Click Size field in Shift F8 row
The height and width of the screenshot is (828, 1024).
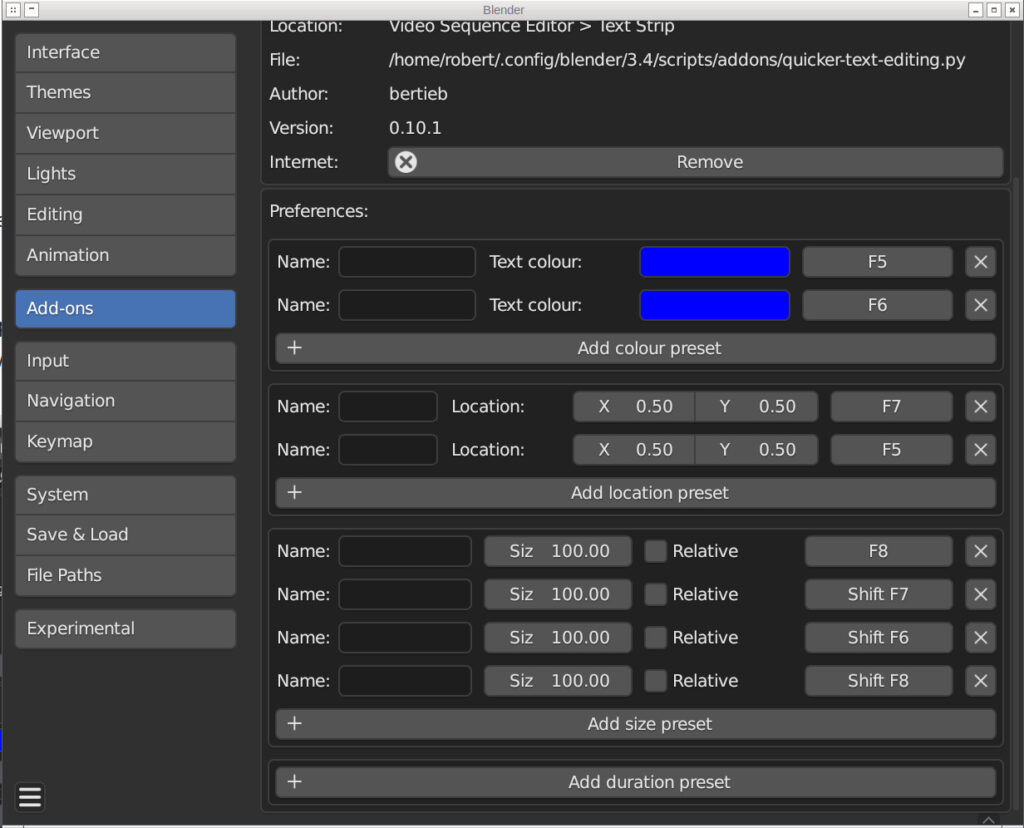click(x=558, y=681)
